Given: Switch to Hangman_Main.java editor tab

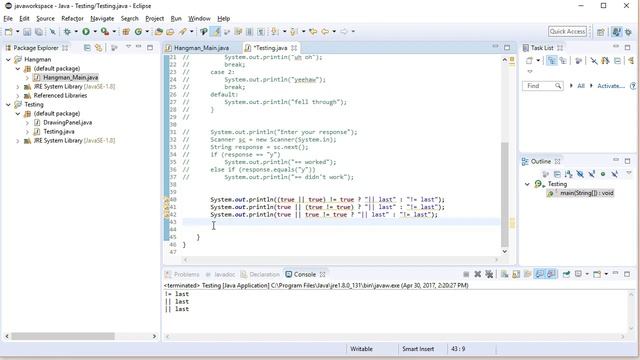Looking at the screenshot, I should [x=201, y=48].
